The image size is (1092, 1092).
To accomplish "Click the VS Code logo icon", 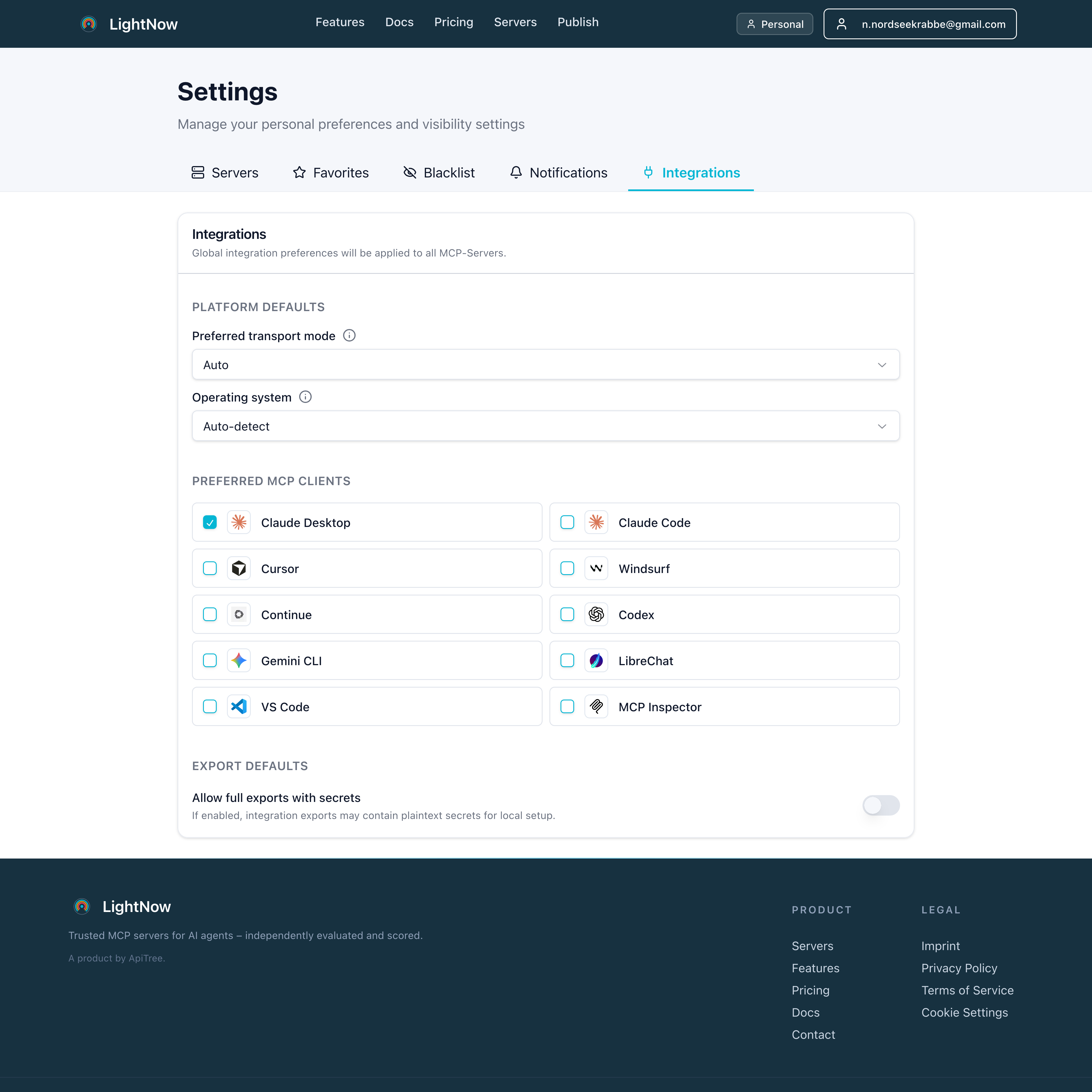I will 239,706.
